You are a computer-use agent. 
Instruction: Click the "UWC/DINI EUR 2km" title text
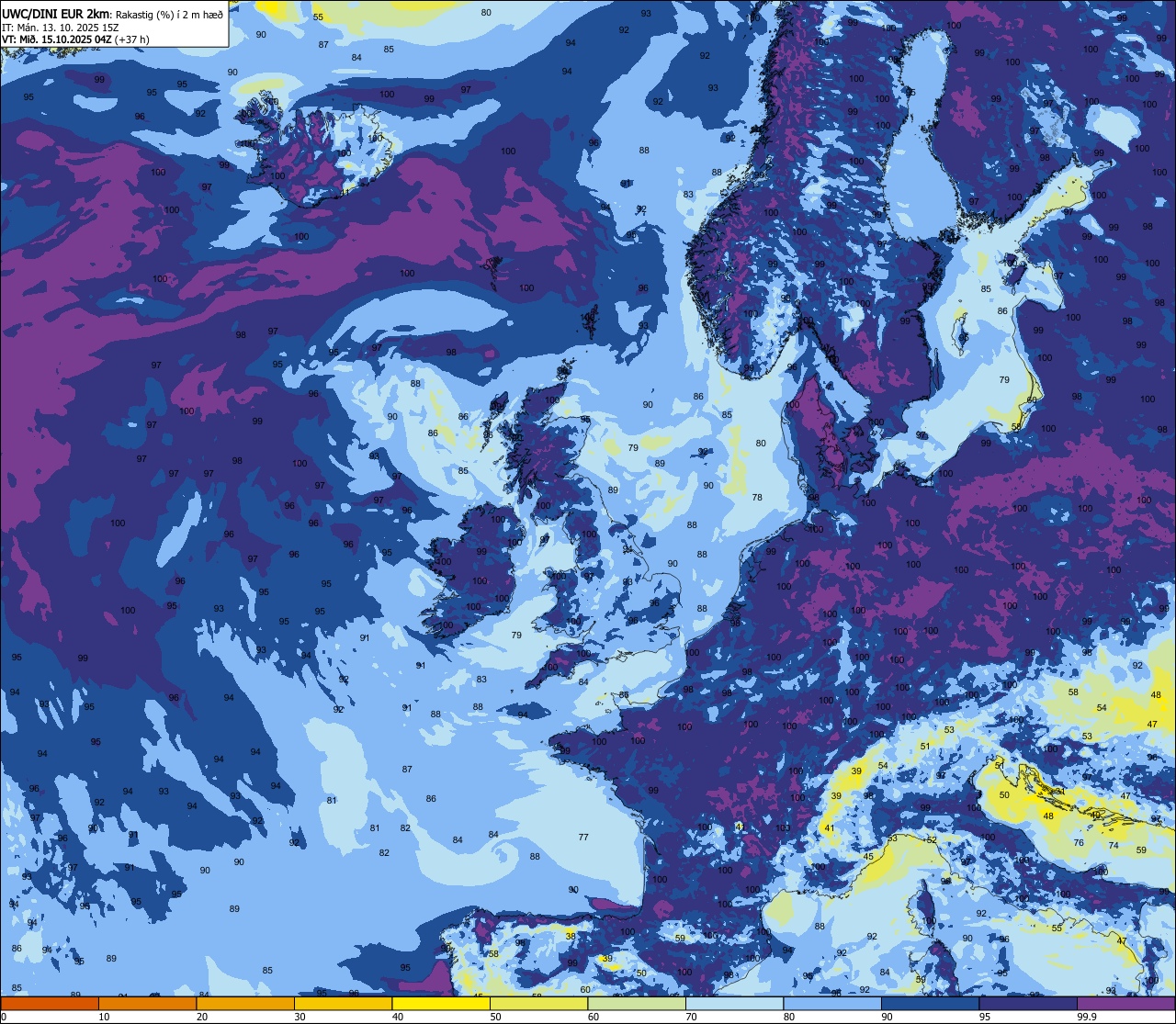[x=57, y=13]
